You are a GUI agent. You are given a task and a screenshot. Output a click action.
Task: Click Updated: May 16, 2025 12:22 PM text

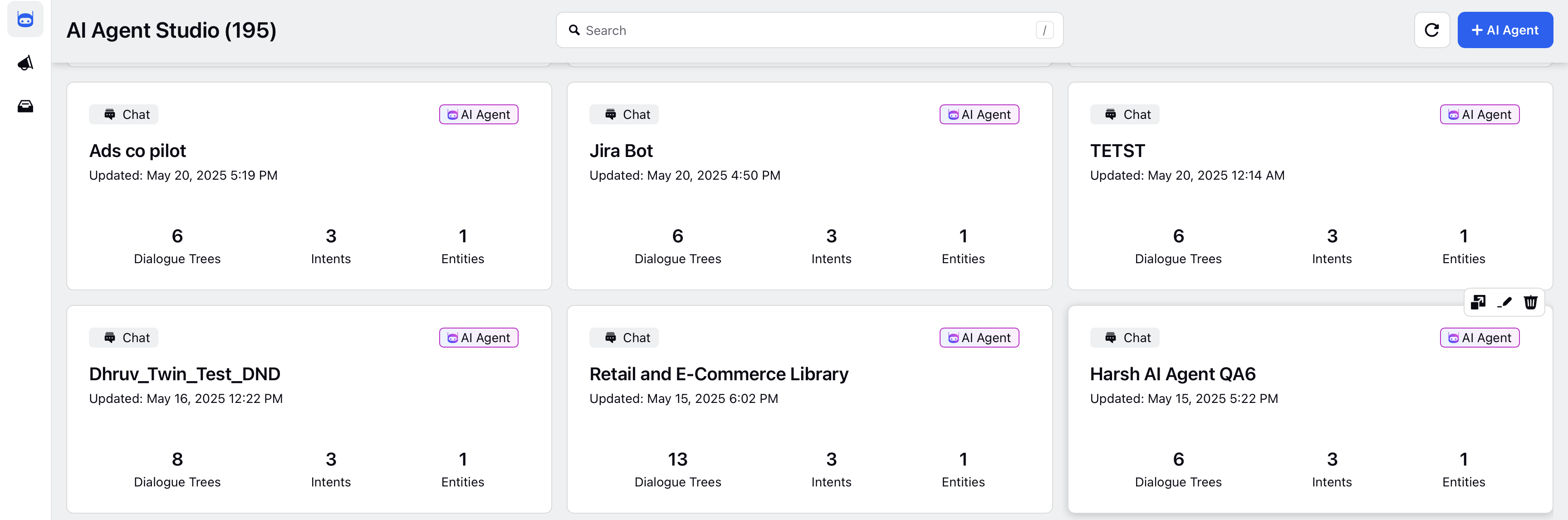tap(186, 399)
